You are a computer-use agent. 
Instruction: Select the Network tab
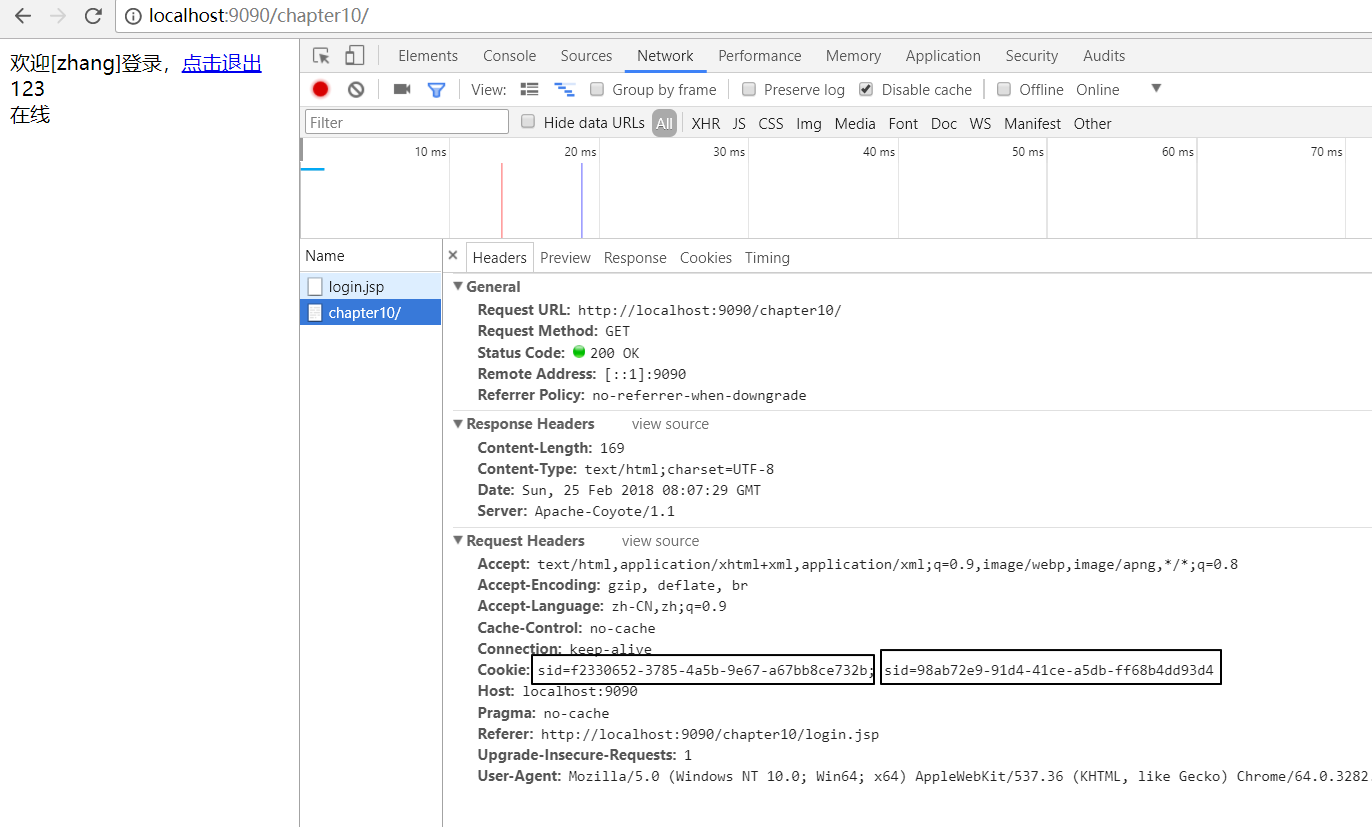665,56
